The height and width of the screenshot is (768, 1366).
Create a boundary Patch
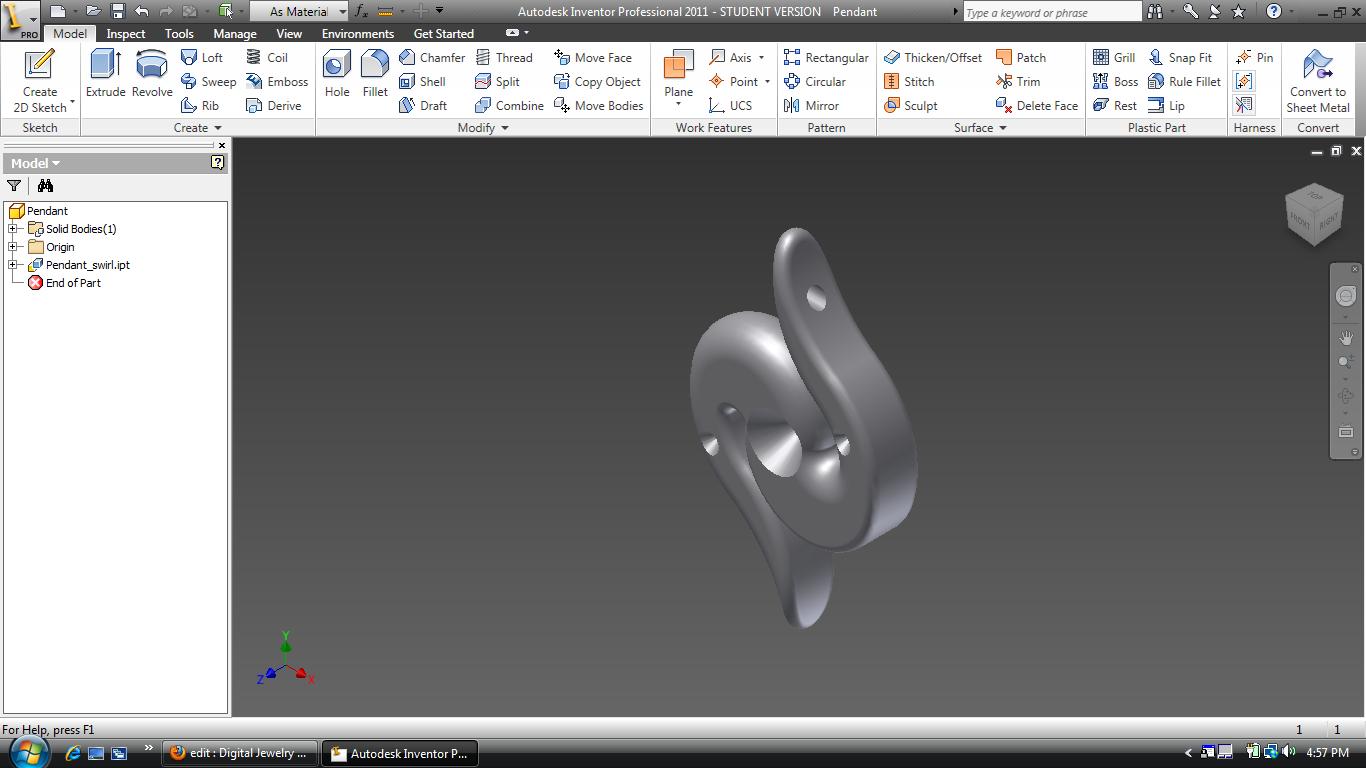[x=1021, y=58]
